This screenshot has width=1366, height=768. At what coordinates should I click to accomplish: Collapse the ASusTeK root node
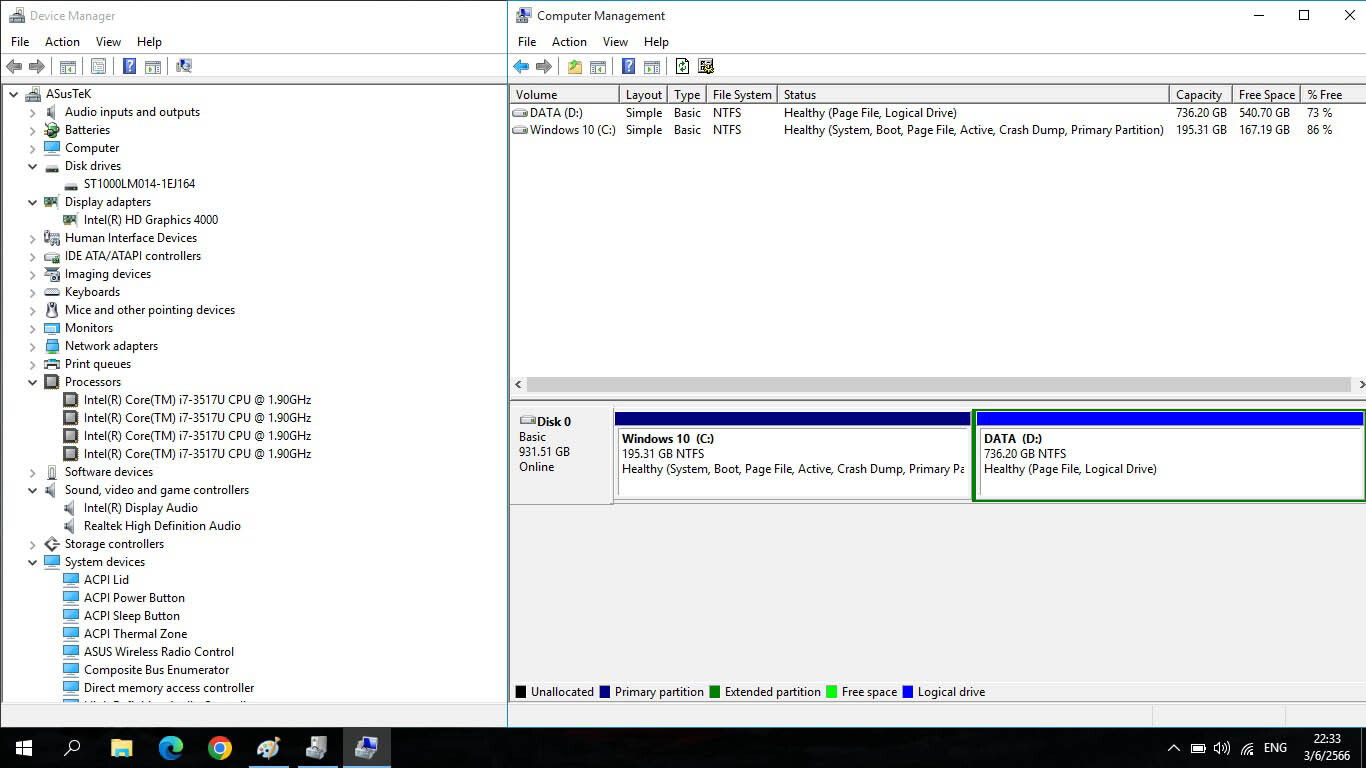tap(14, 94)
